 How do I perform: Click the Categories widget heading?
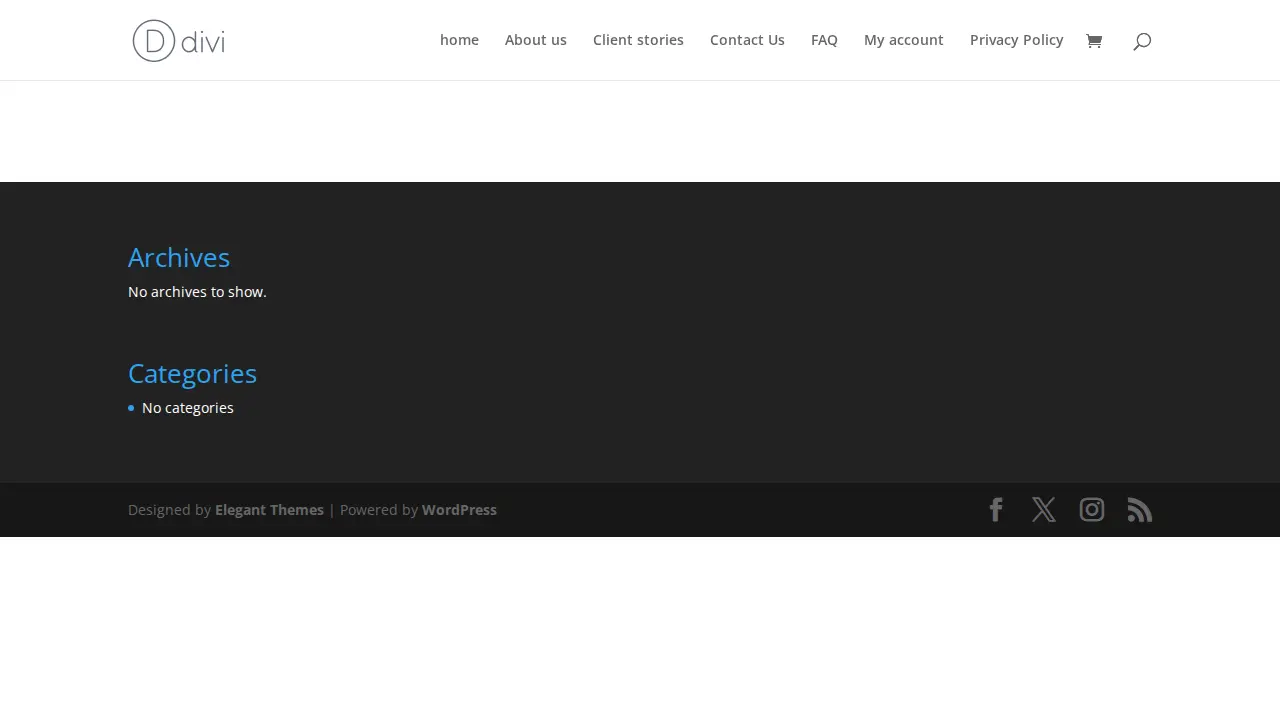[192, 374]
